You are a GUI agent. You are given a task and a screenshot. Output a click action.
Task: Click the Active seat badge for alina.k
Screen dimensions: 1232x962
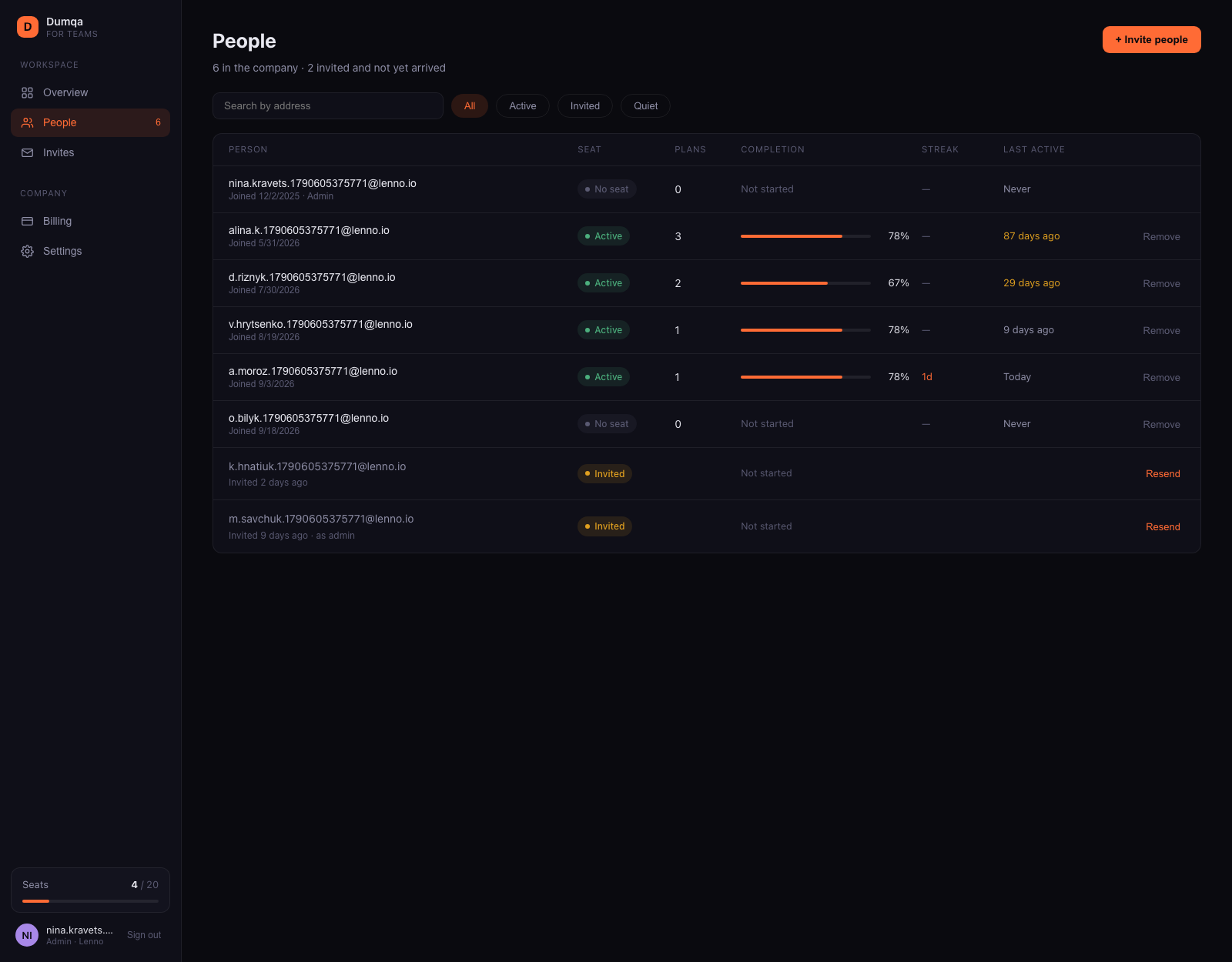coord(604,236)
